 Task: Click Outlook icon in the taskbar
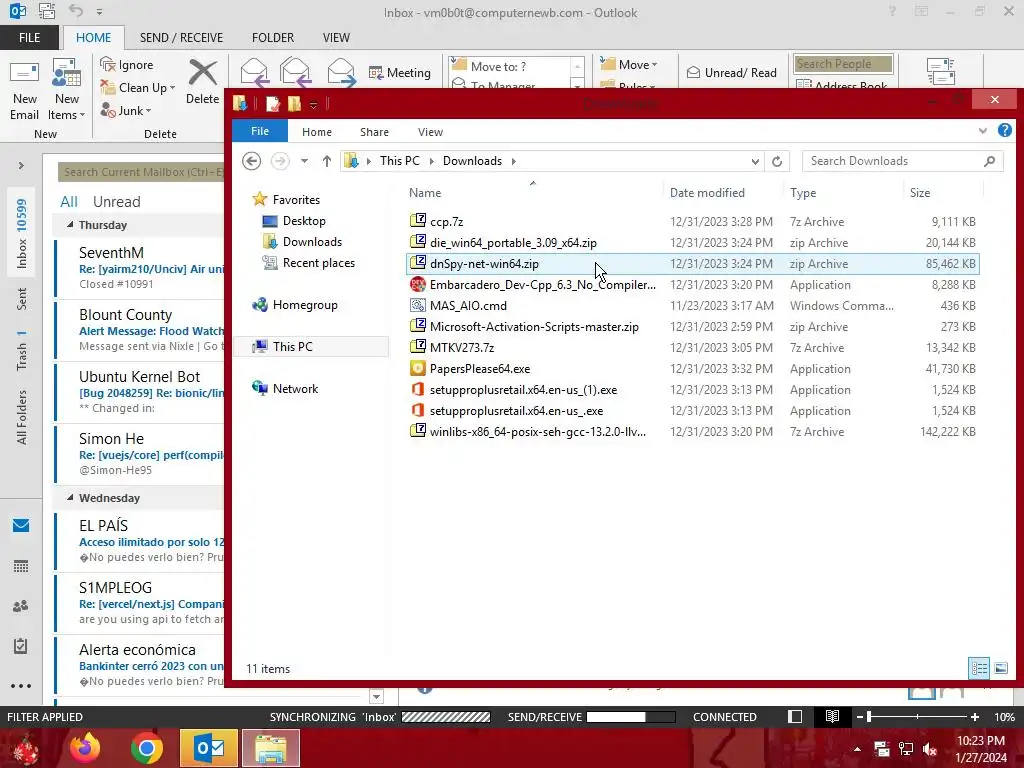pyautogui.click(x=209, y=748)
